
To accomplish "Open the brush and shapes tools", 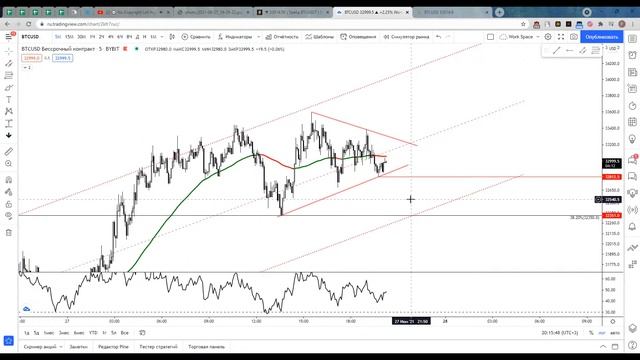I will point(9,87).
